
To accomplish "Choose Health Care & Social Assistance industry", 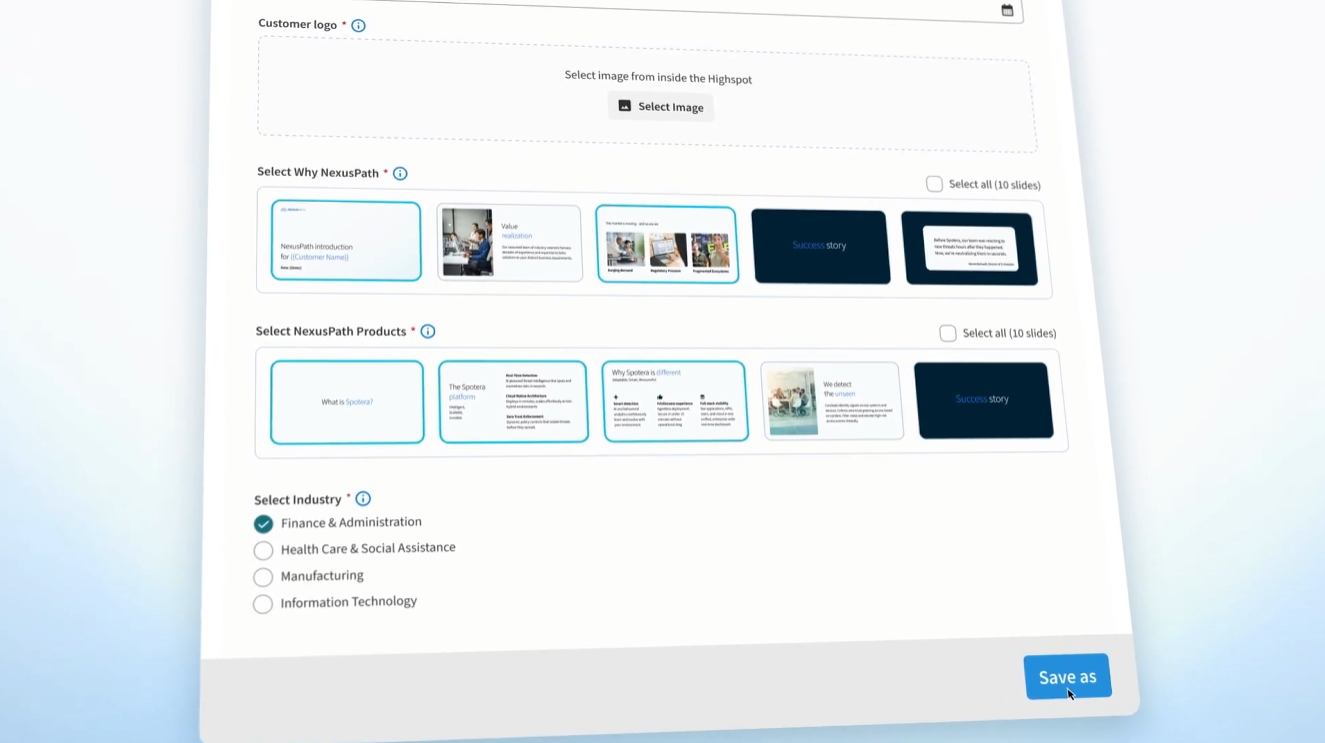I will [x=263, y=550].
